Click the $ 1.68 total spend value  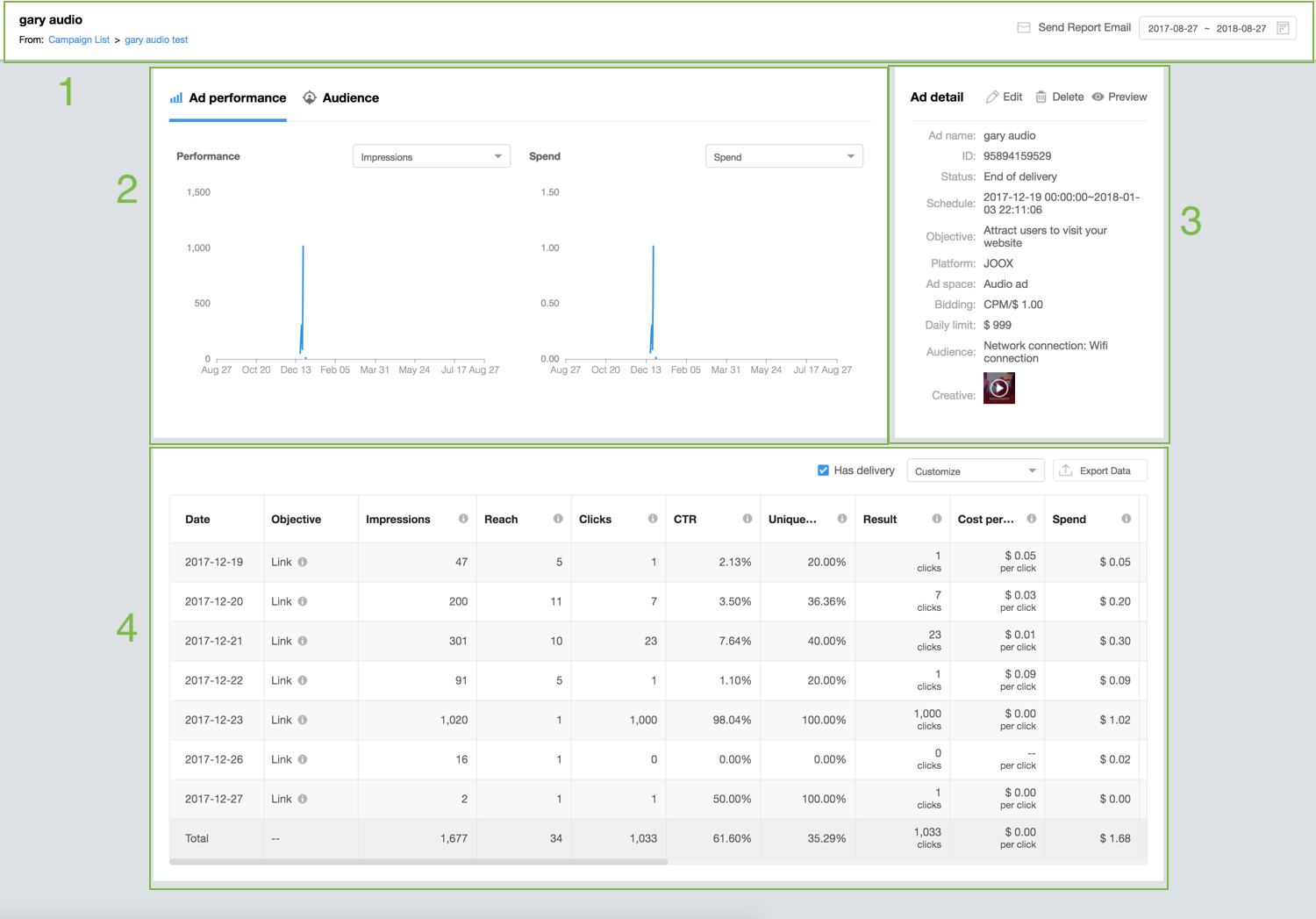point(1115,838)
